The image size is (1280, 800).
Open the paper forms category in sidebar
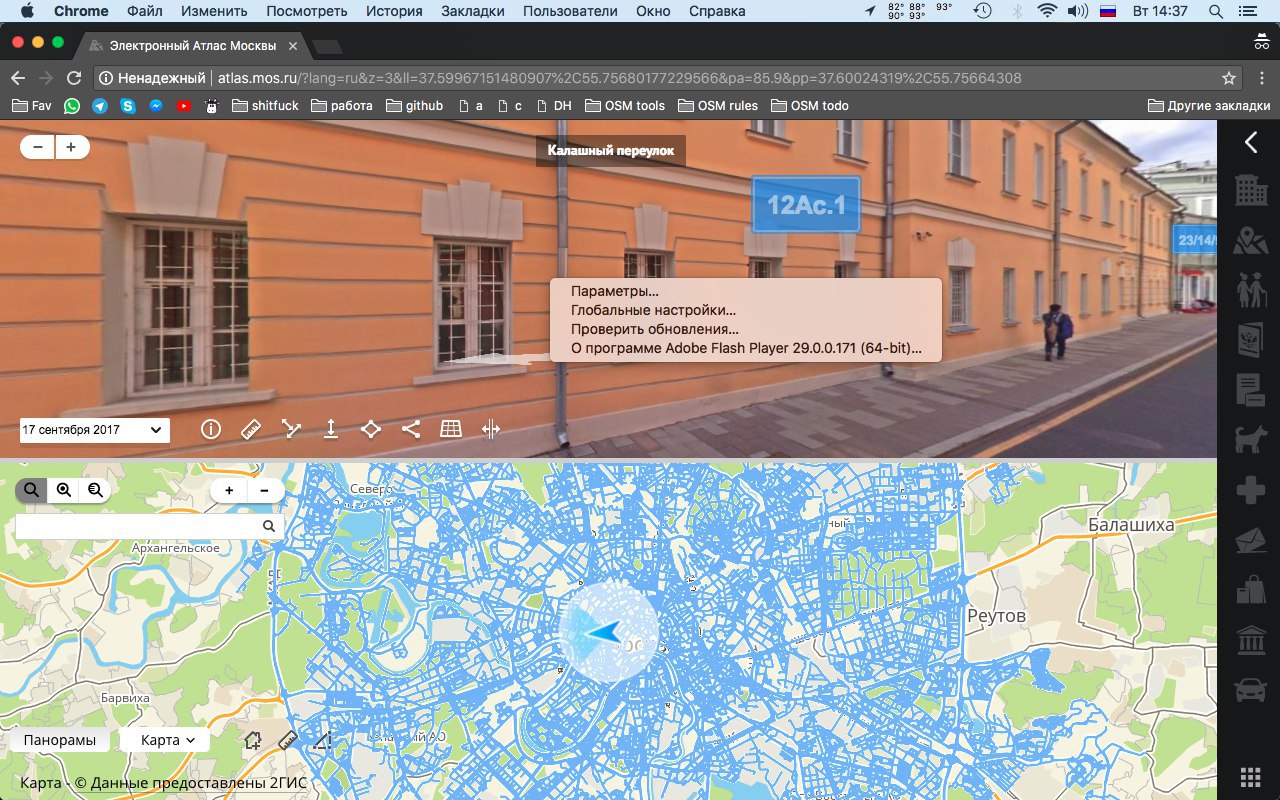point(1251,390)
